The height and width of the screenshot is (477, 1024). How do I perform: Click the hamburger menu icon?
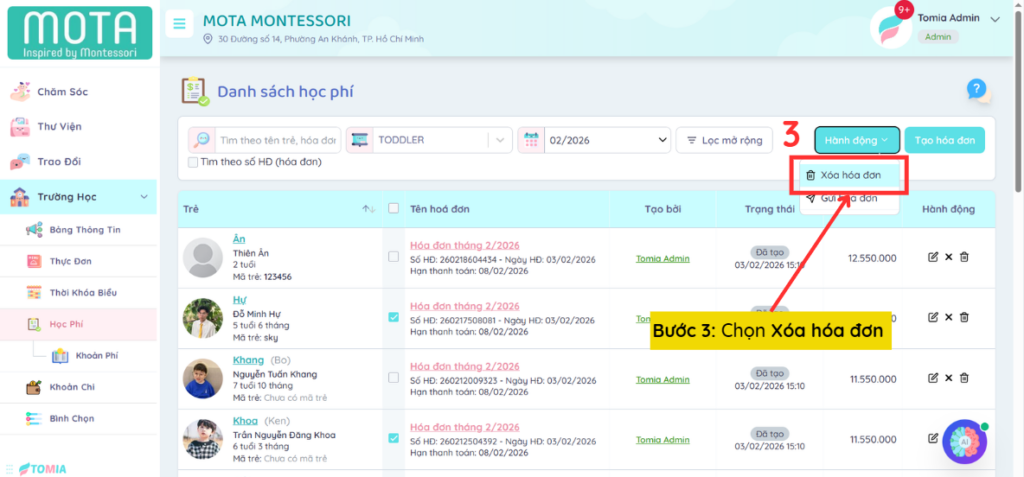[x=179, y=25]
